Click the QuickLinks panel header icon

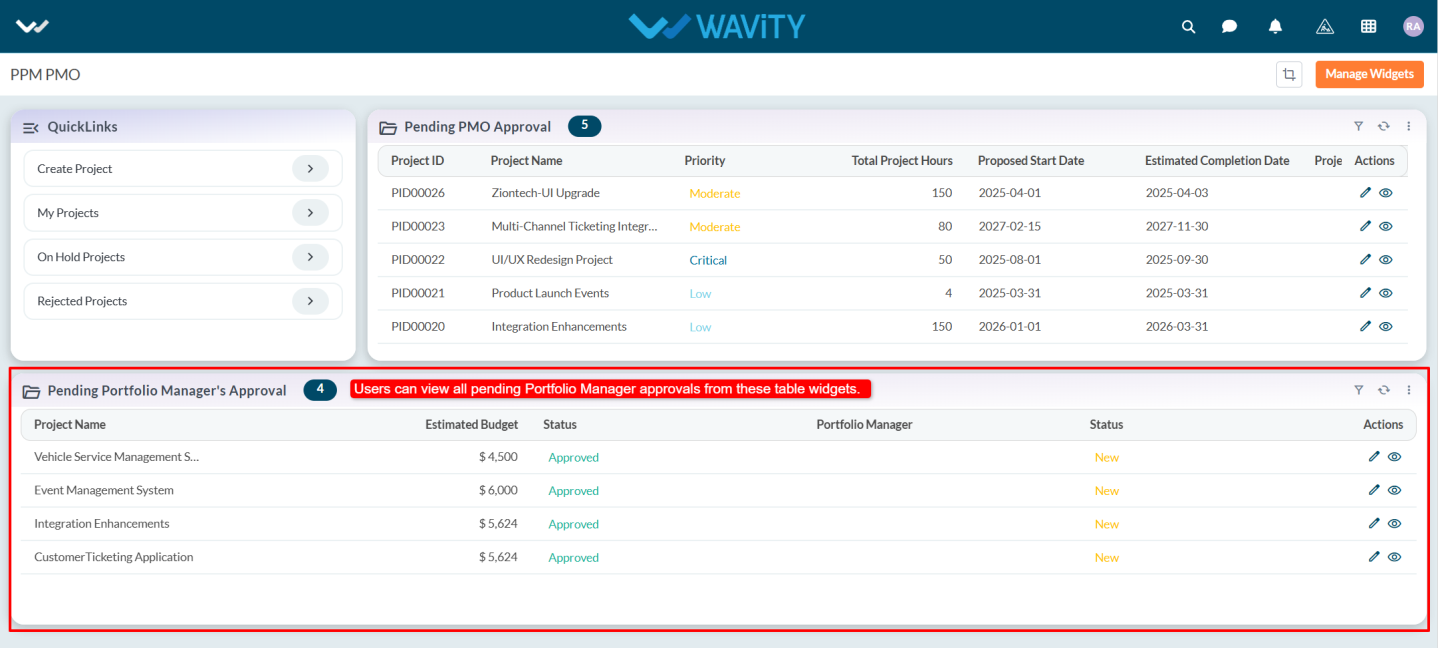[30, 127]
